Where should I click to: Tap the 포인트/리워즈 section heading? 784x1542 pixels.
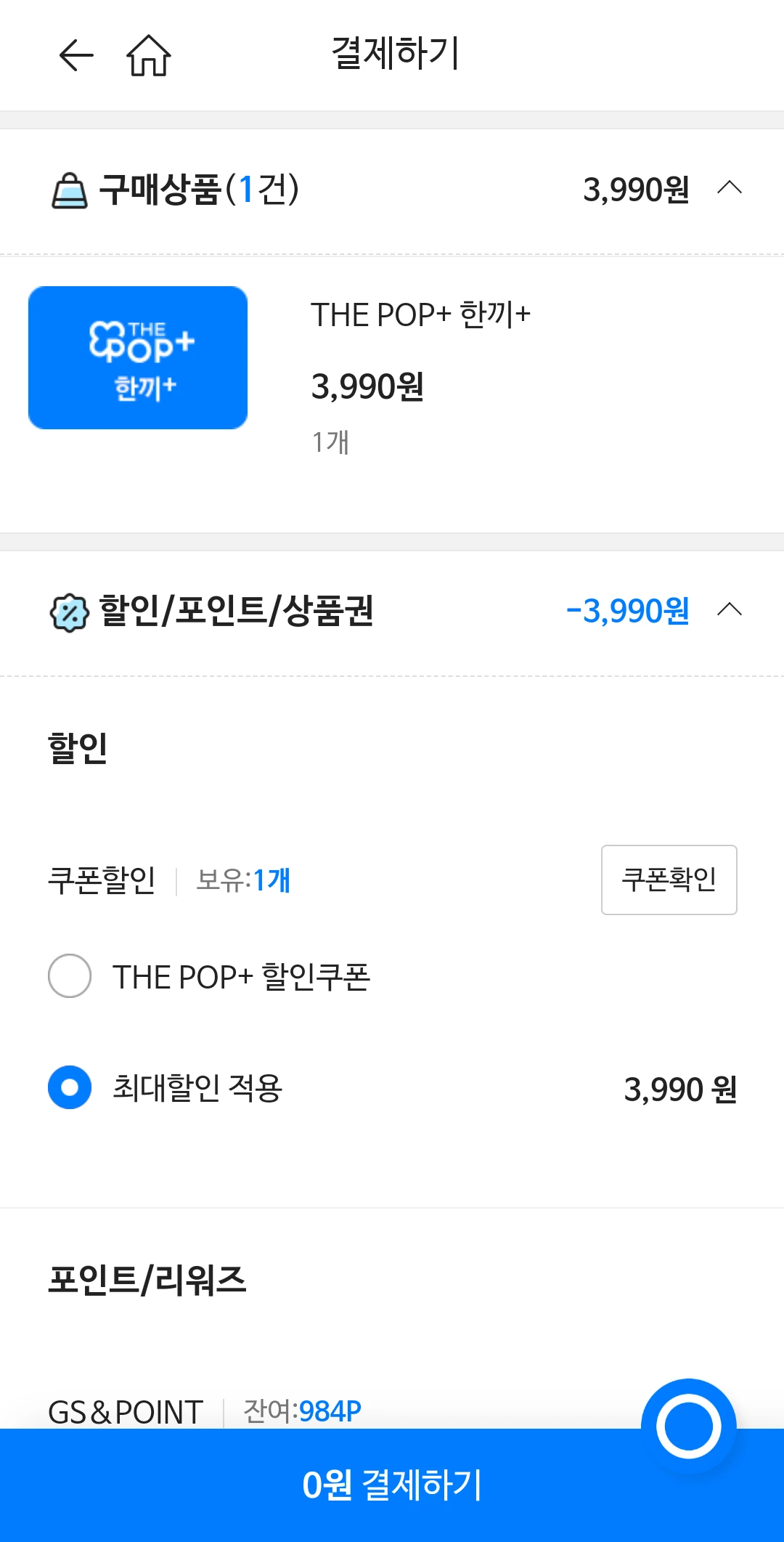[147, 1280]
